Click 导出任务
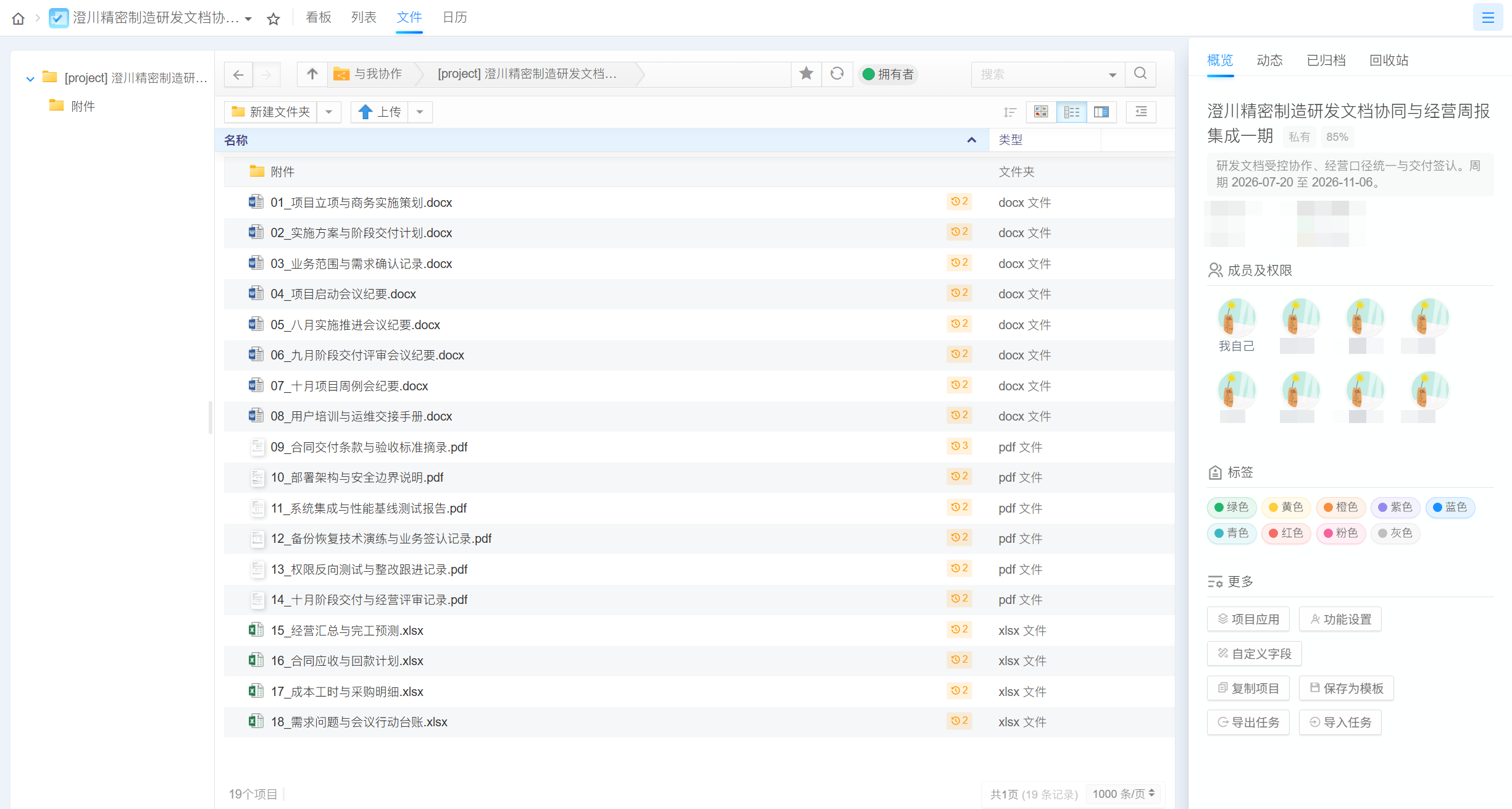1512x809 pixels. (1248, 722)
